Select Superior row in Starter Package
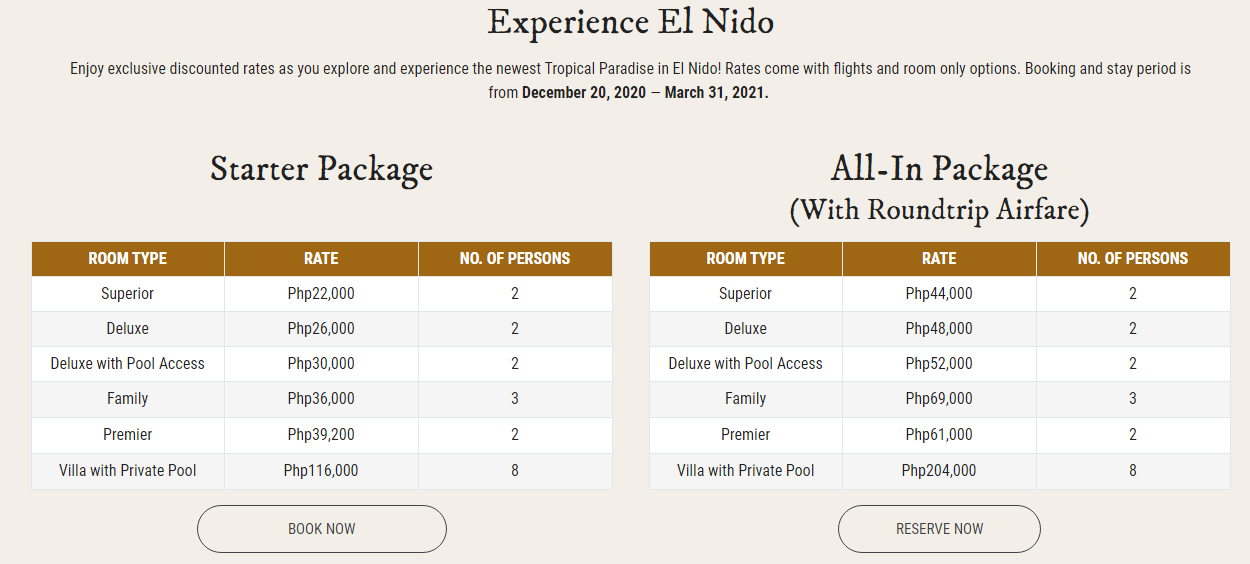 [x=128, y=294]
